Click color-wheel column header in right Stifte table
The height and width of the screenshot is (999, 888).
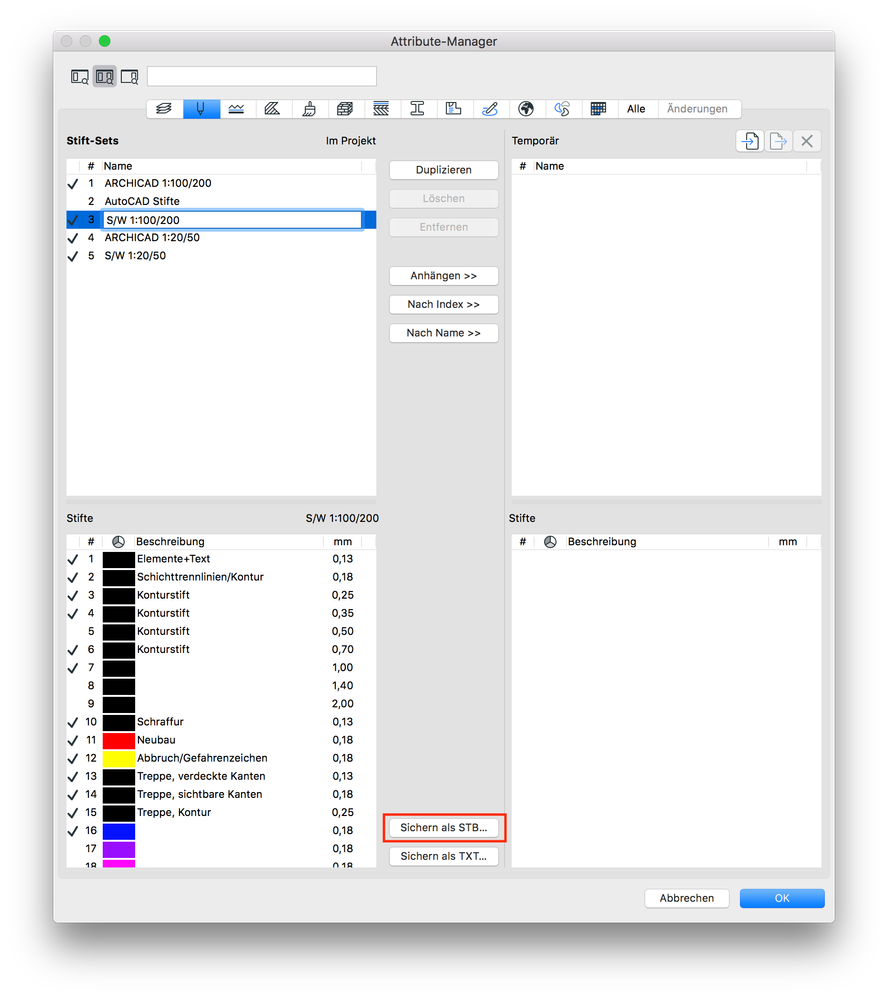point(550,542)
